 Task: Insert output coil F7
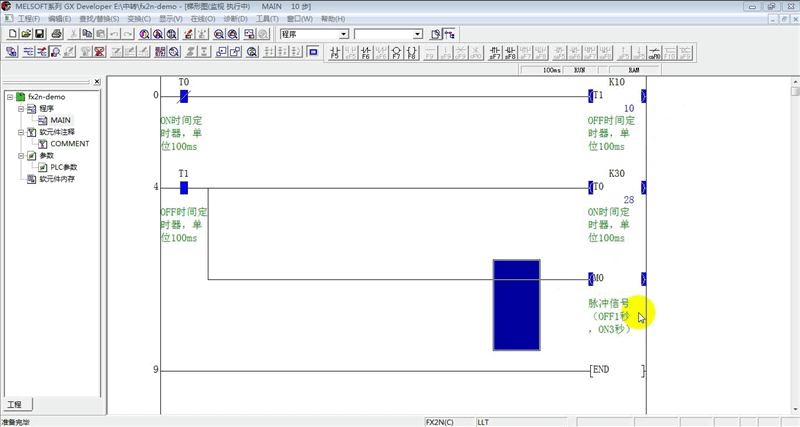(x=396, y=52)
